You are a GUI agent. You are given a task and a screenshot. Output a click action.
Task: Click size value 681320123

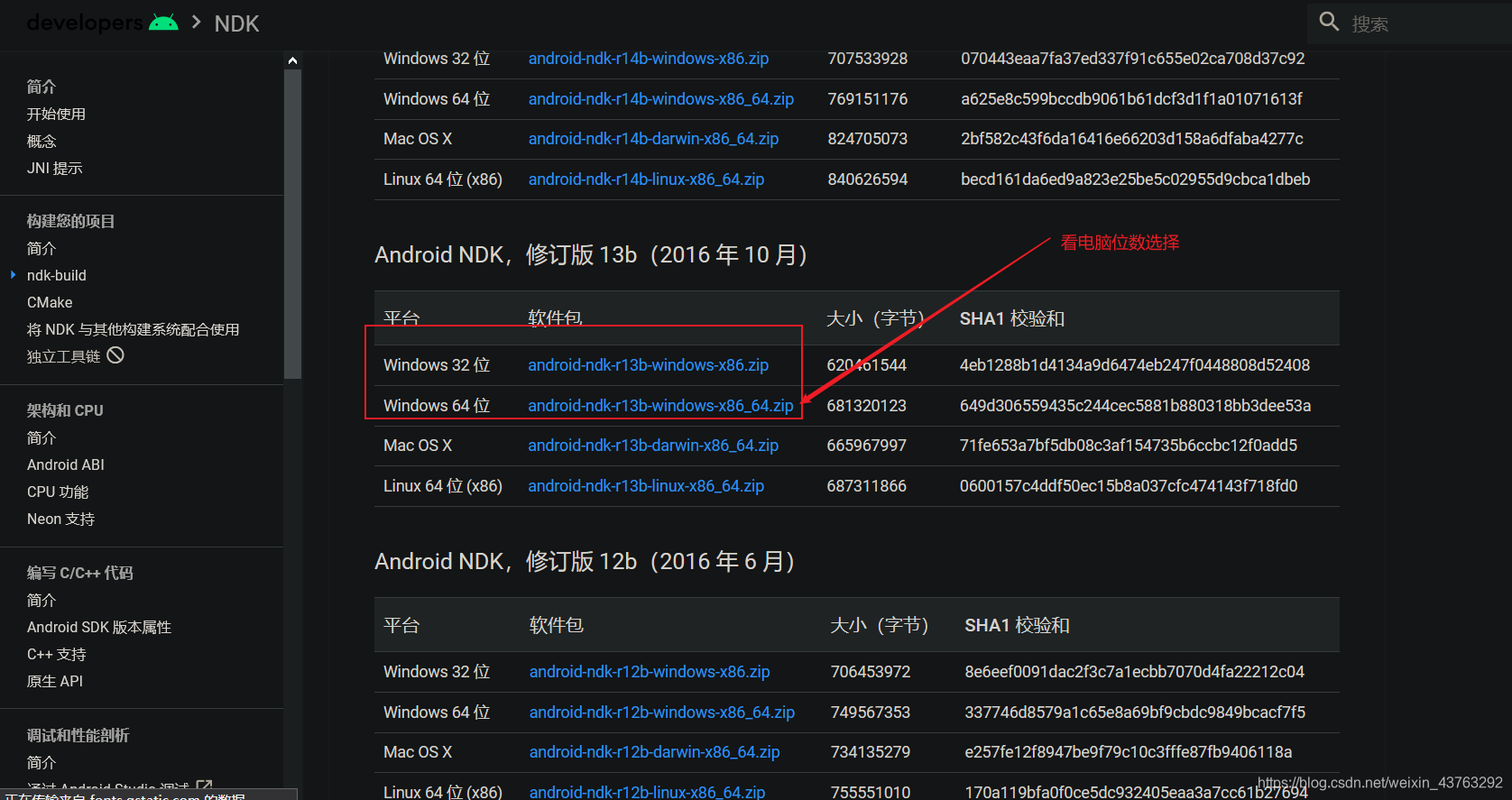[866, 406]
